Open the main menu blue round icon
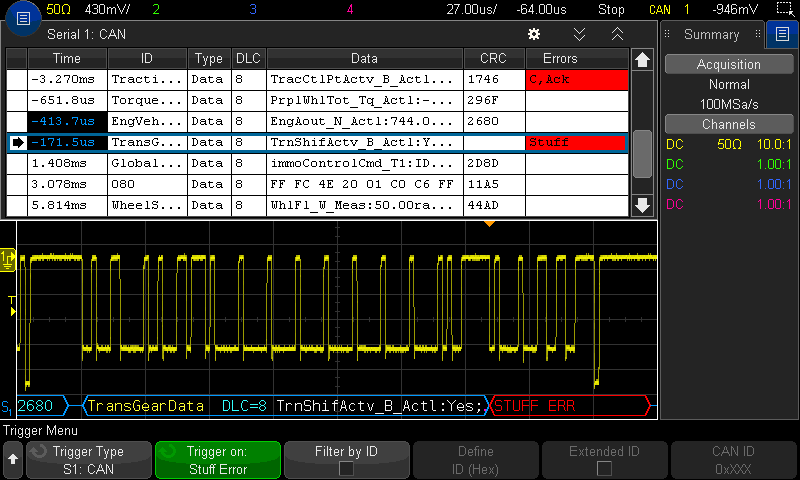The height and width of the screenshot is (480, 800). [23, 19]
